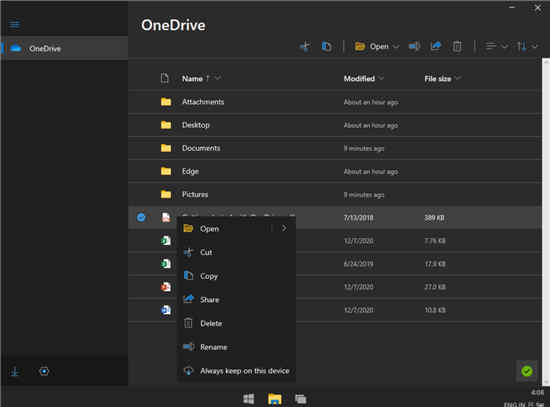Click the Share toolbar icon
The height and width of the screenshot is (407, 550).
tap(436, 46)
